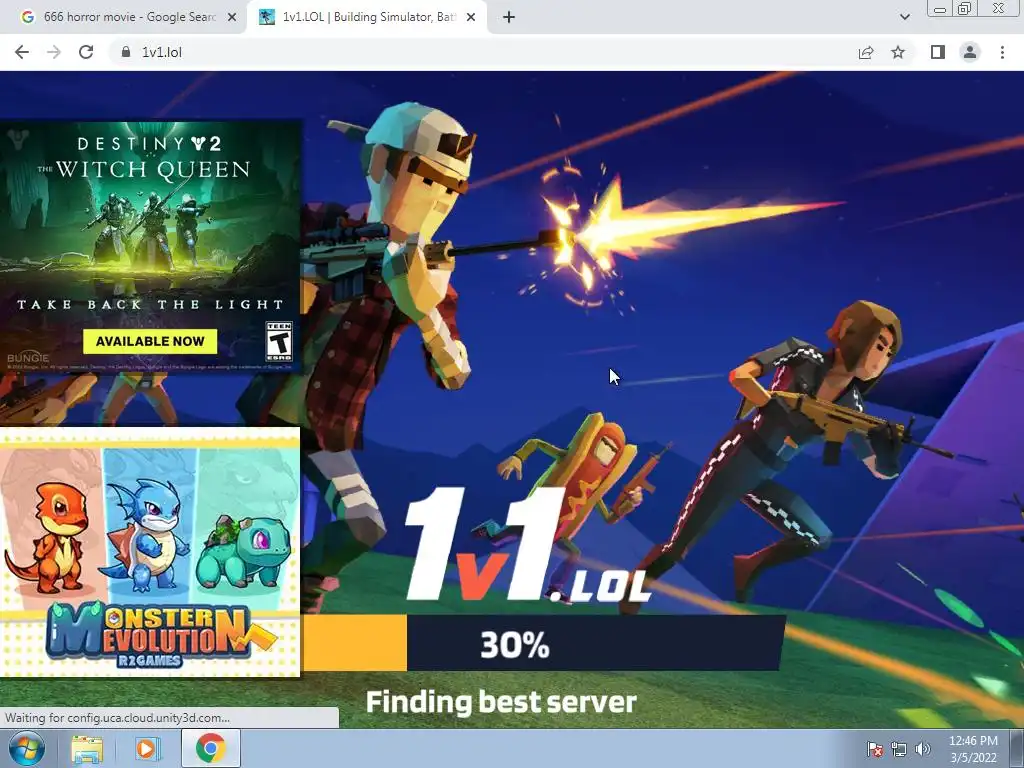Open Chrome's three-dot menu
The image size is (1024, 768).
1002,52
